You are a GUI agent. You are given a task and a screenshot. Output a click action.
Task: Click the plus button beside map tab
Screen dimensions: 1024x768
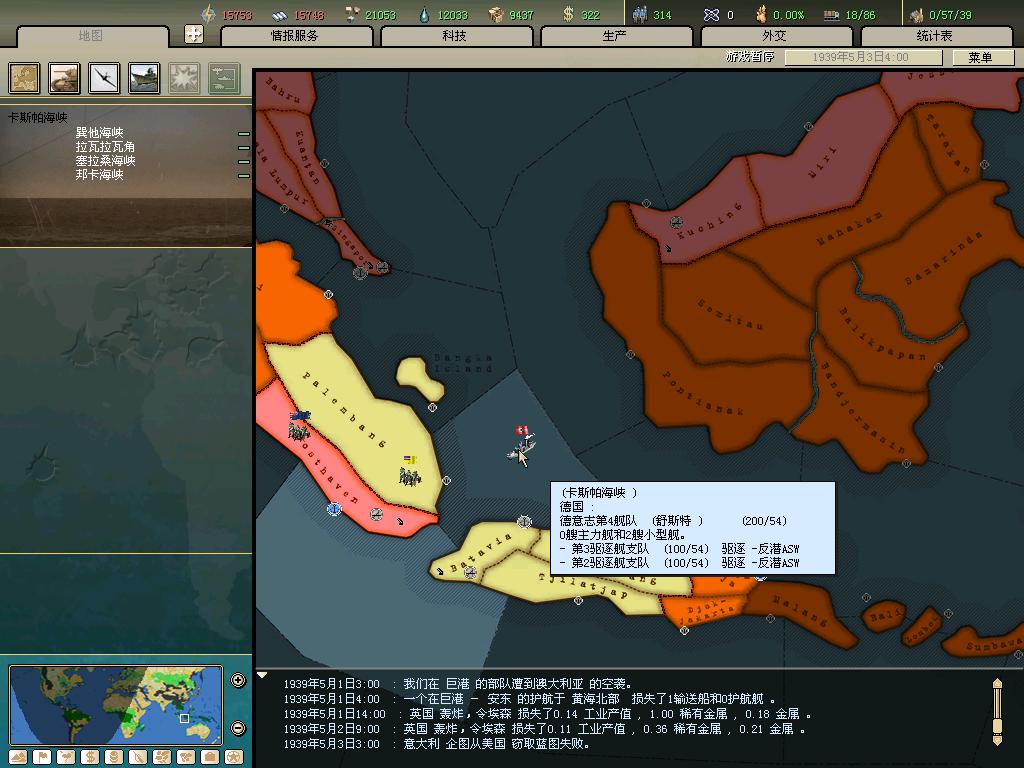[194, 34]
